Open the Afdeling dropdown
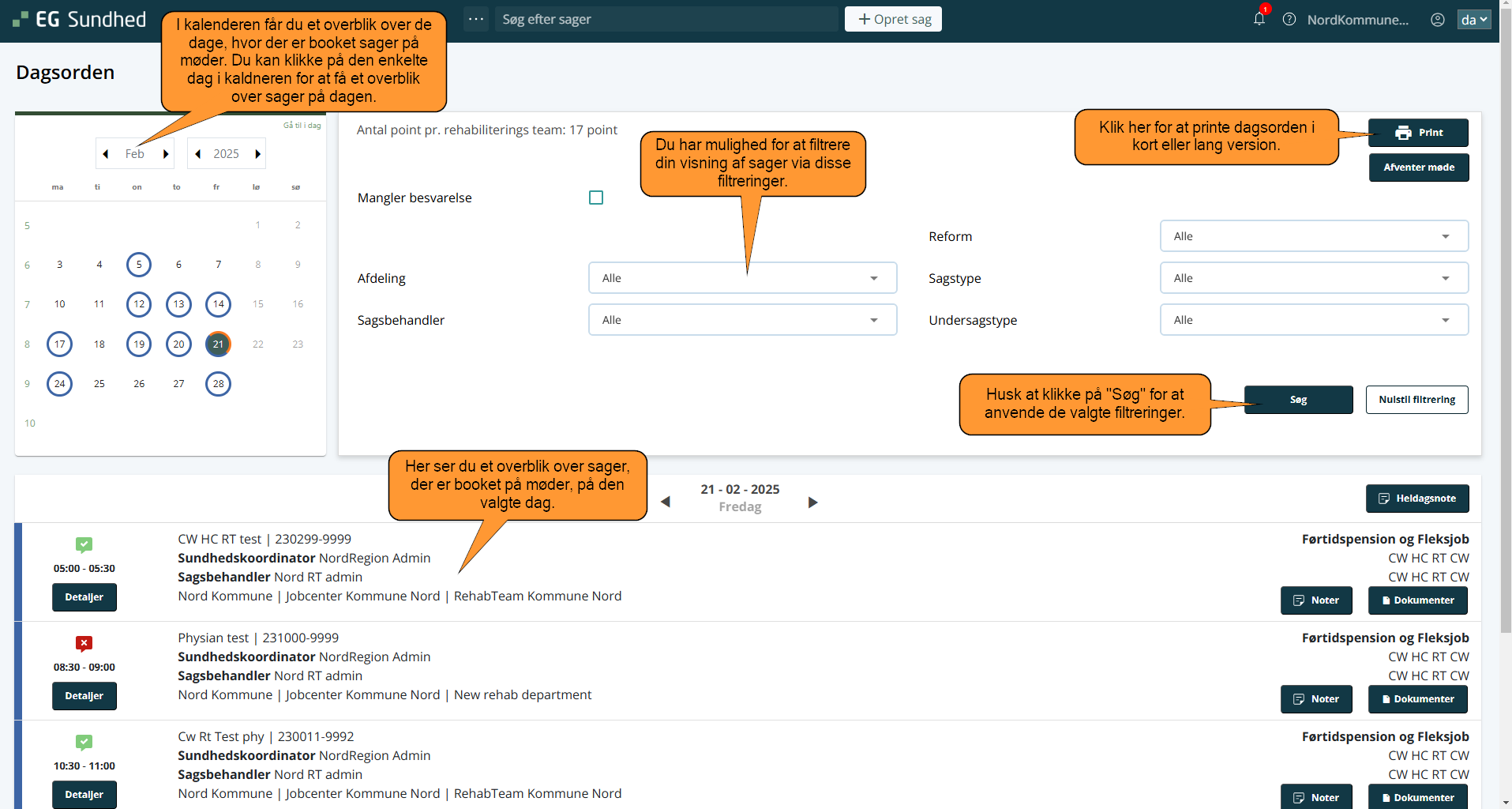Screen dimensions: 1512x809 pos(742,278)
